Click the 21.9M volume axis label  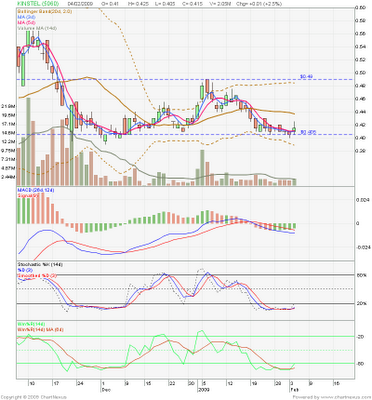click(x=9, y=106)
